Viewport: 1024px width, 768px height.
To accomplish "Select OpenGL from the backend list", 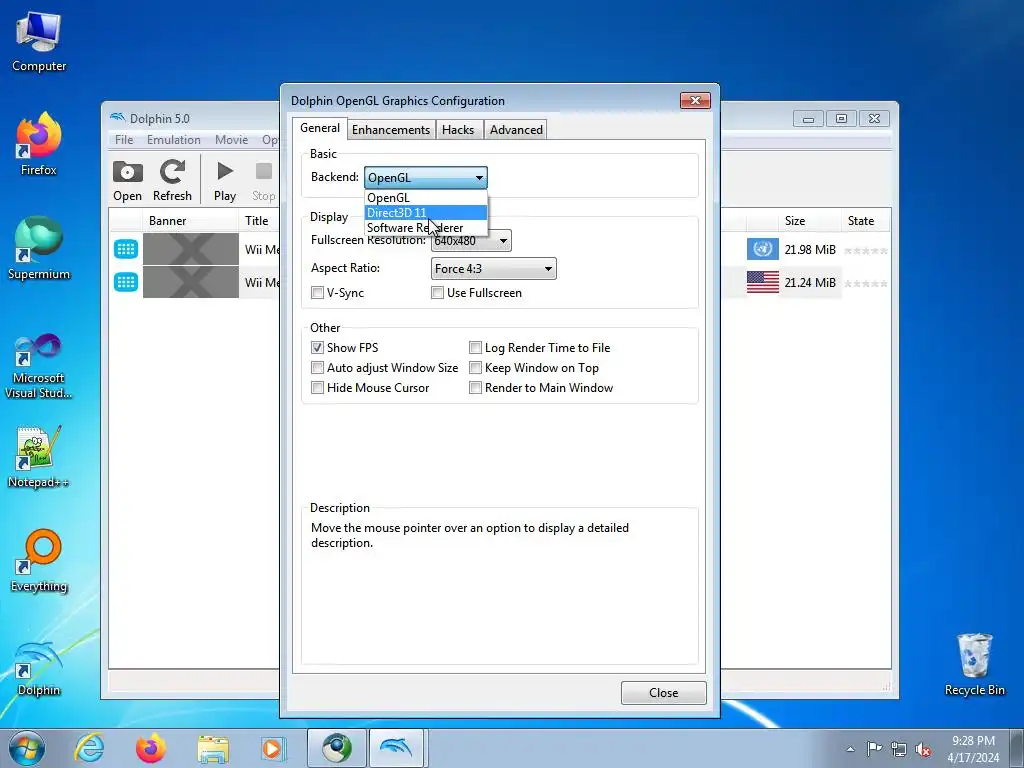I will pyautogui.click(x=426, y=198).
